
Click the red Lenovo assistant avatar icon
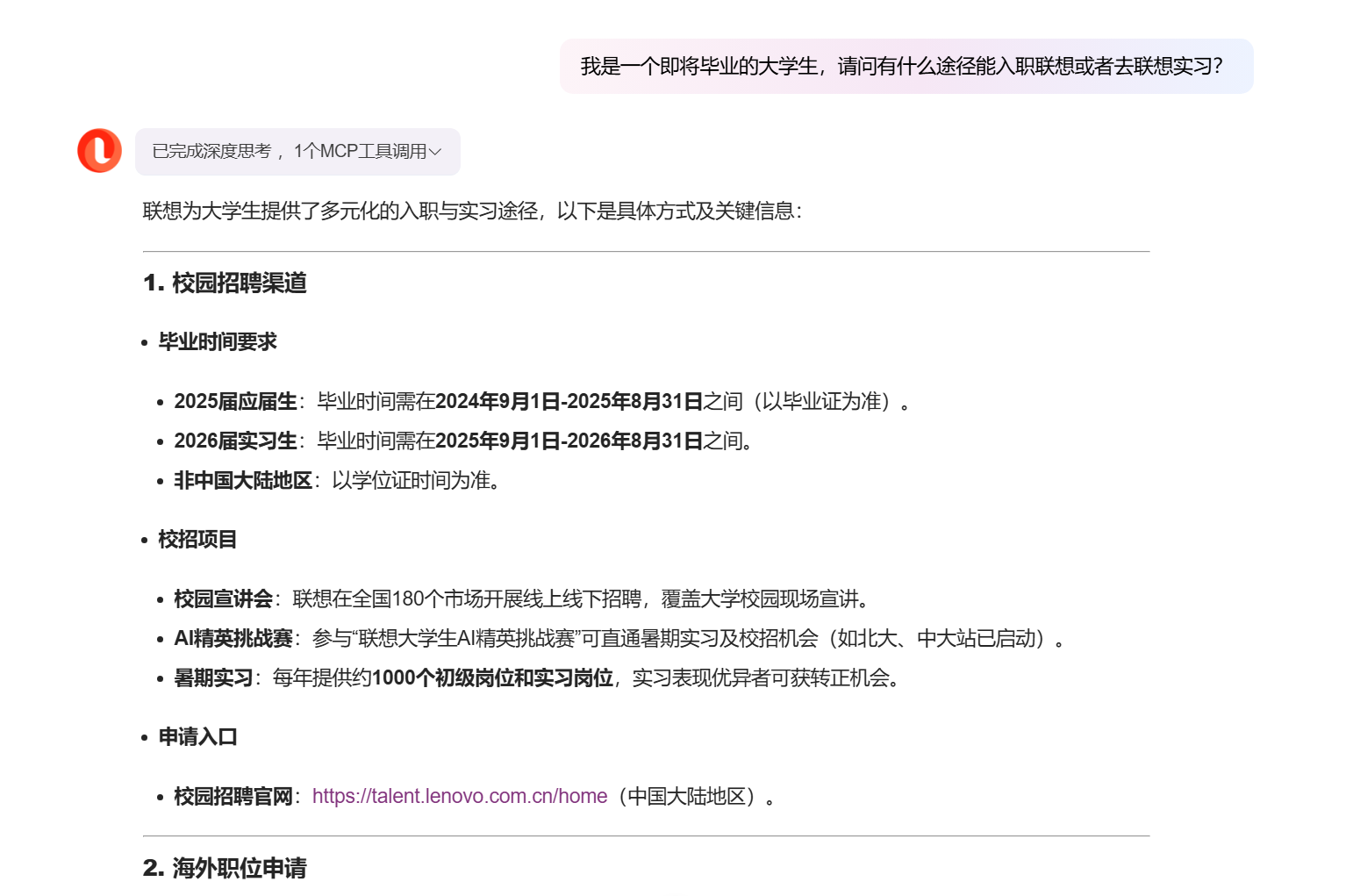[x=99, y=151]
